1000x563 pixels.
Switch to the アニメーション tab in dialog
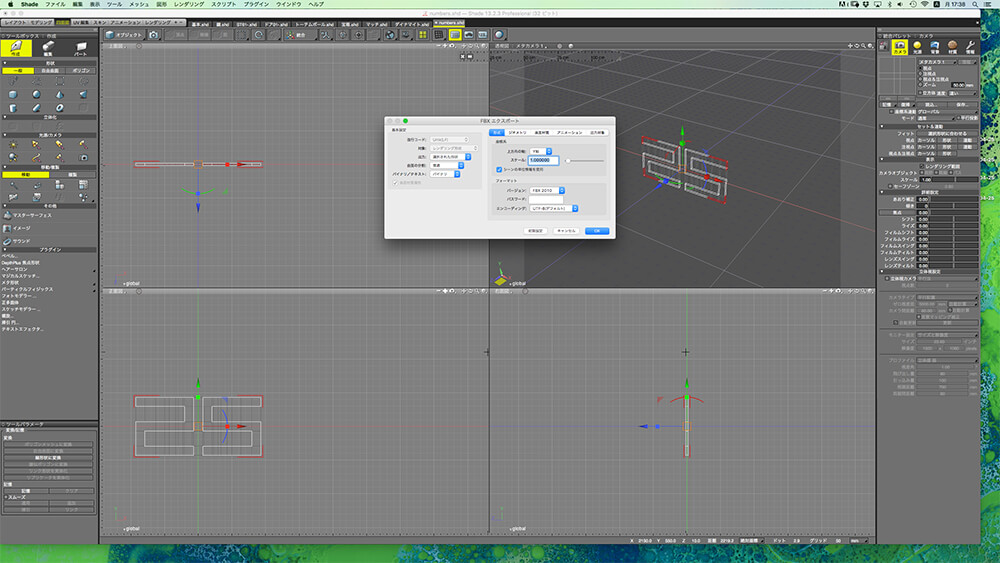[569, 131]
